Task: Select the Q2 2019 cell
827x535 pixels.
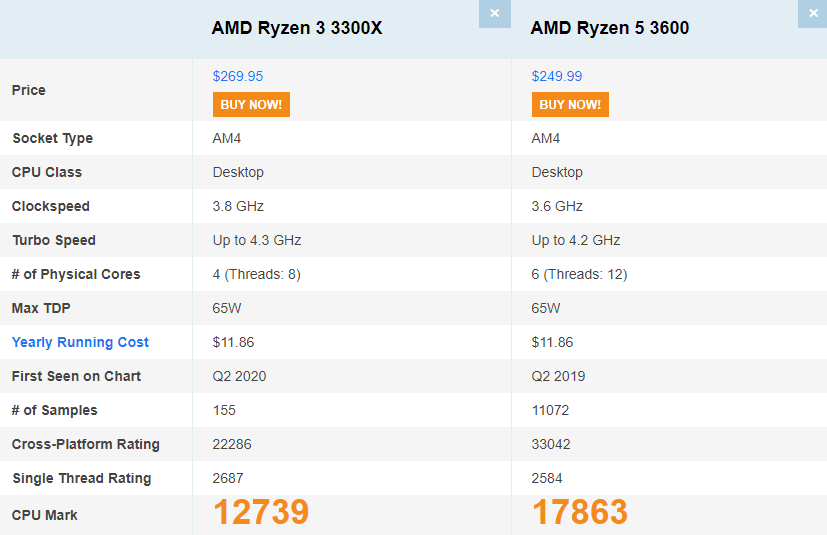Action: 559,376
